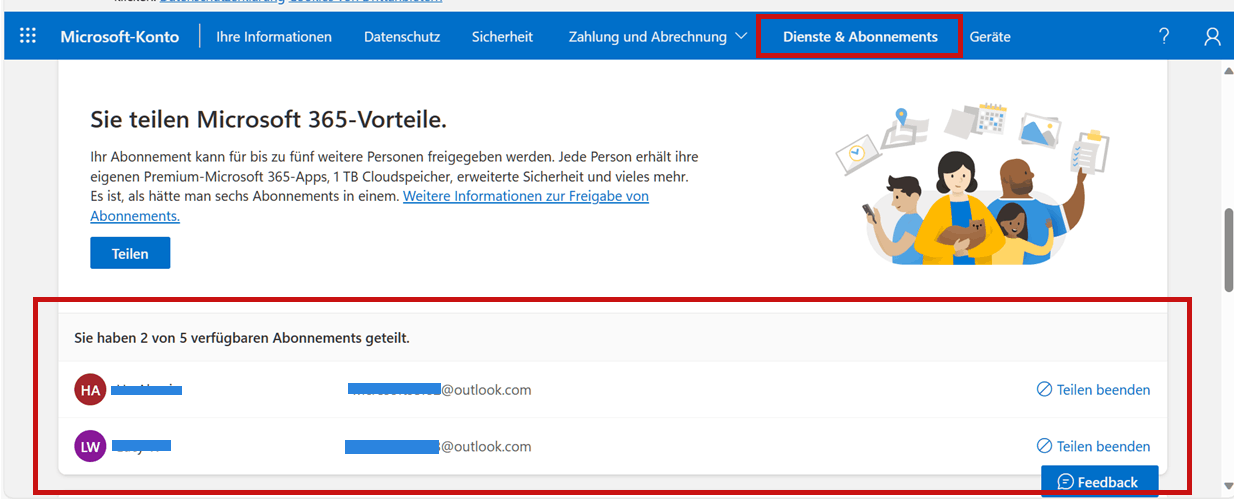Open the Sicherheit tab
The image size is (1234, 499).
click(x=502, y=37)
